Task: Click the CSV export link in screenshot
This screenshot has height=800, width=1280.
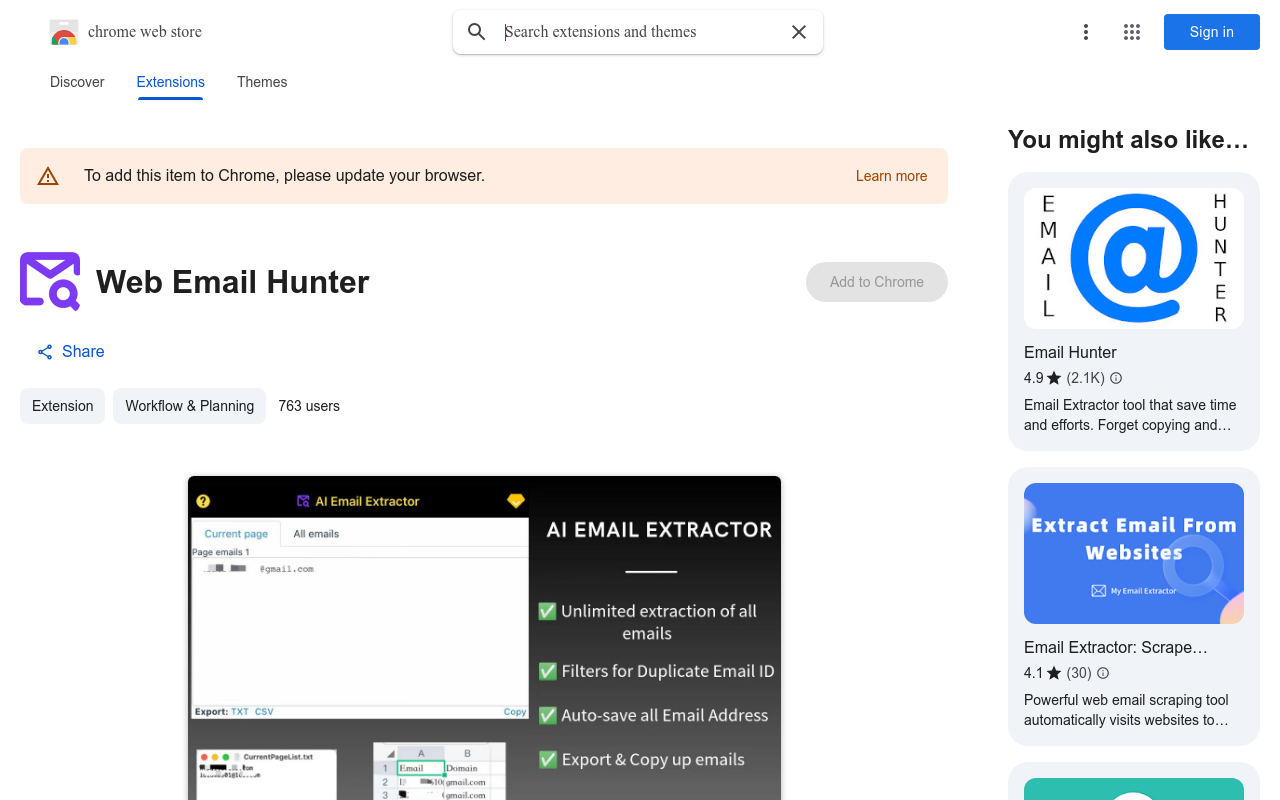Action: 264,712
